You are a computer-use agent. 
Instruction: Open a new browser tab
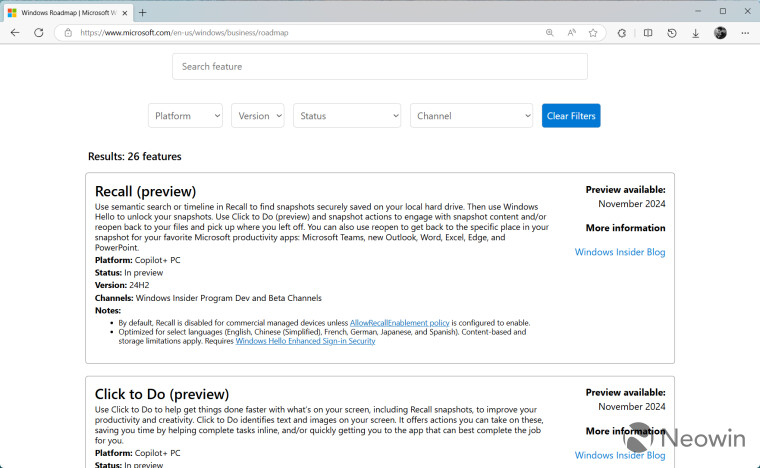(x=142, y=12)
